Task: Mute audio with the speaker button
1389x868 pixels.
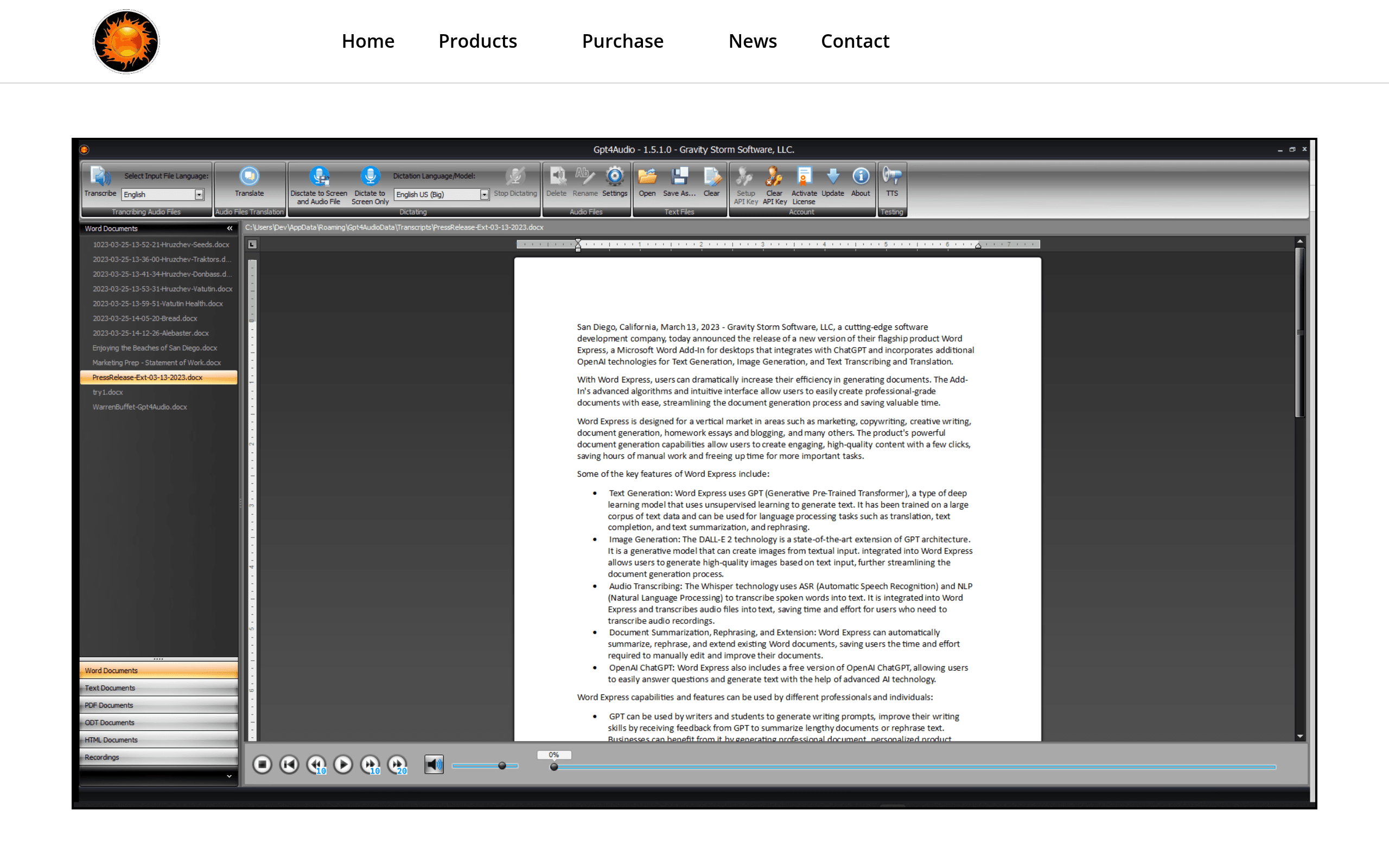Action: (434, 764)
